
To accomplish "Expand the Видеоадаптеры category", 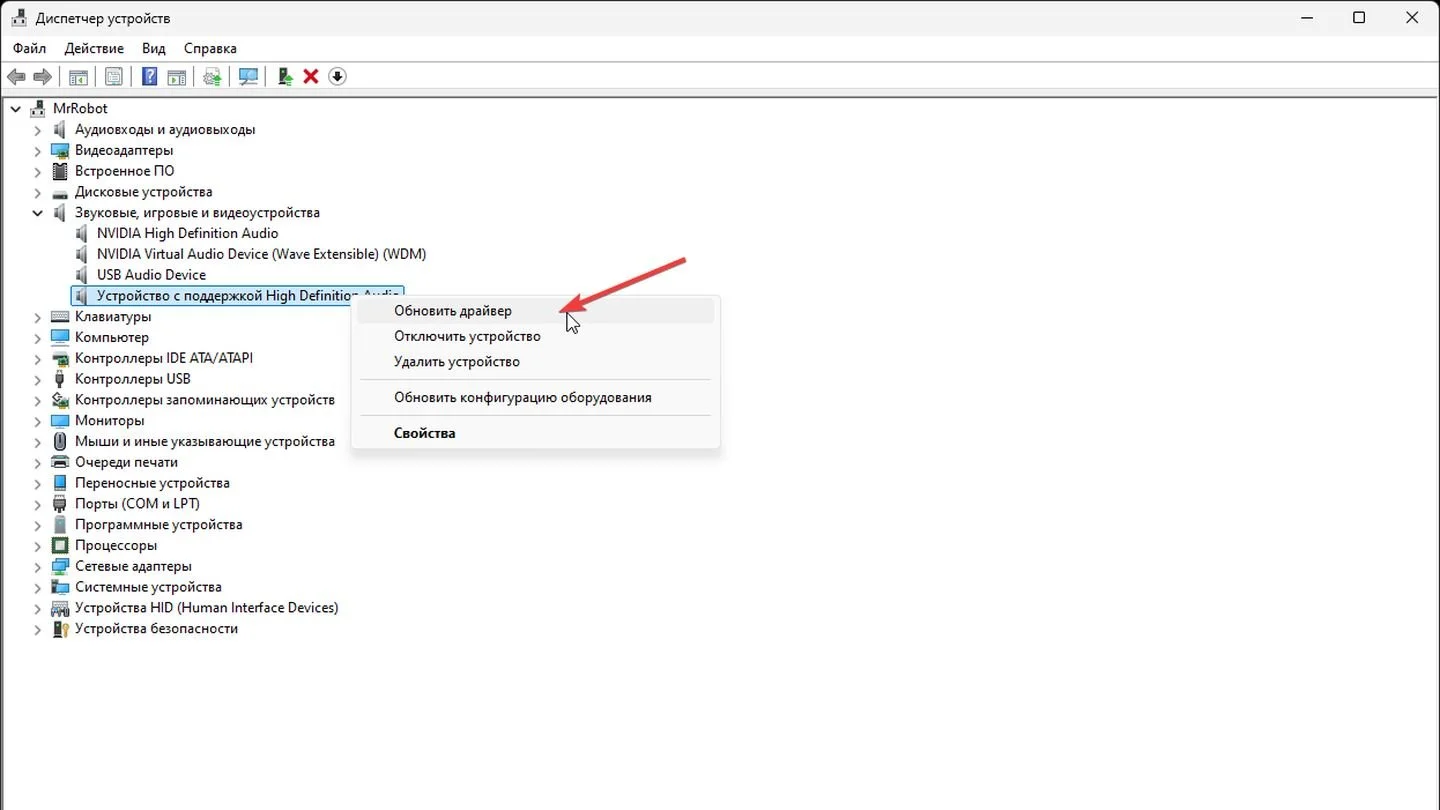I will coord(38,151).
